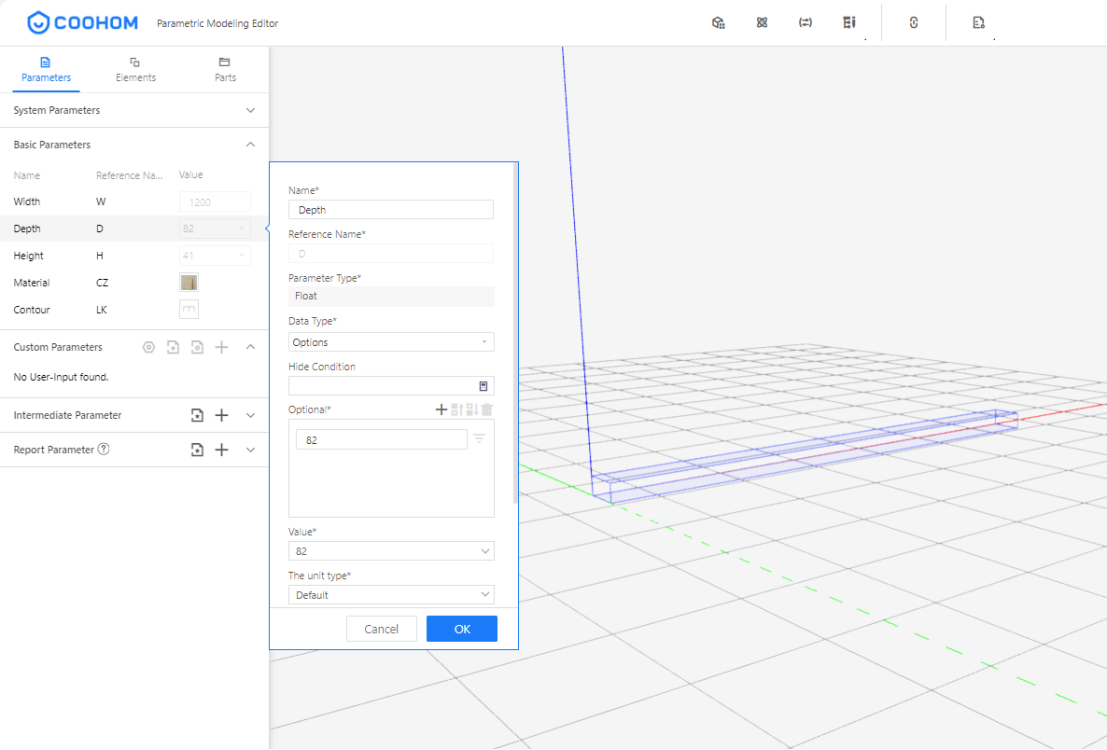Click the swap arrows in parentheses icon
The height and width of the screenshot is (750, 1107).
[805, 23]
